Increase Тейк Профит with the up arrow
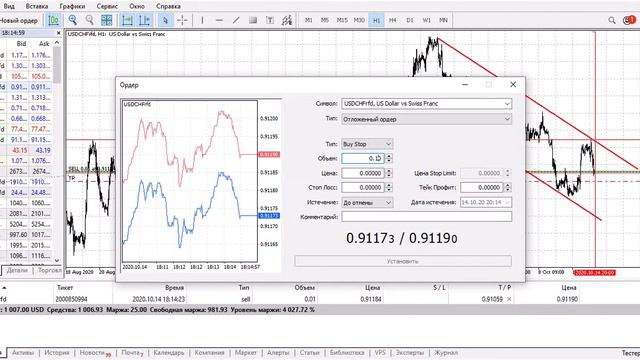640x360 pixels. pos(508,185)
